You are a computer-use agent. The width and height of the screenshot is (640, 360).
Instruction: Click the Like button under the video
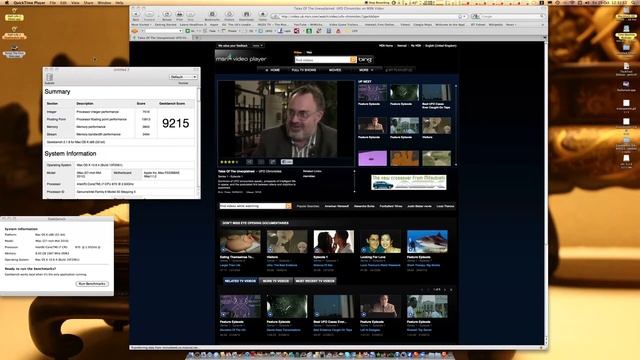pyautogui.click(x=287, y=162)
